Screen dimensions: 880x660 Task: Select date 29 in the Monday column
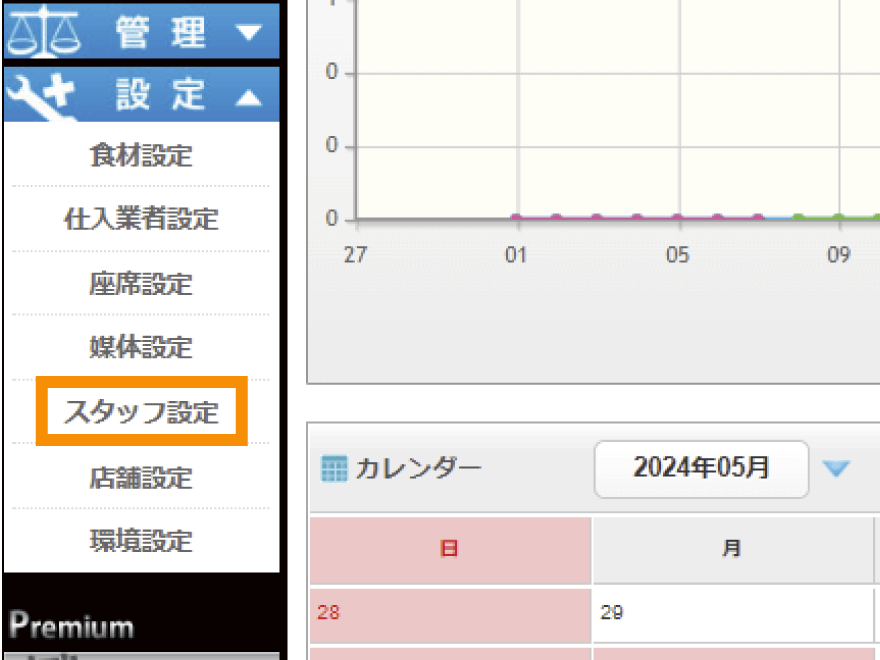612,614
